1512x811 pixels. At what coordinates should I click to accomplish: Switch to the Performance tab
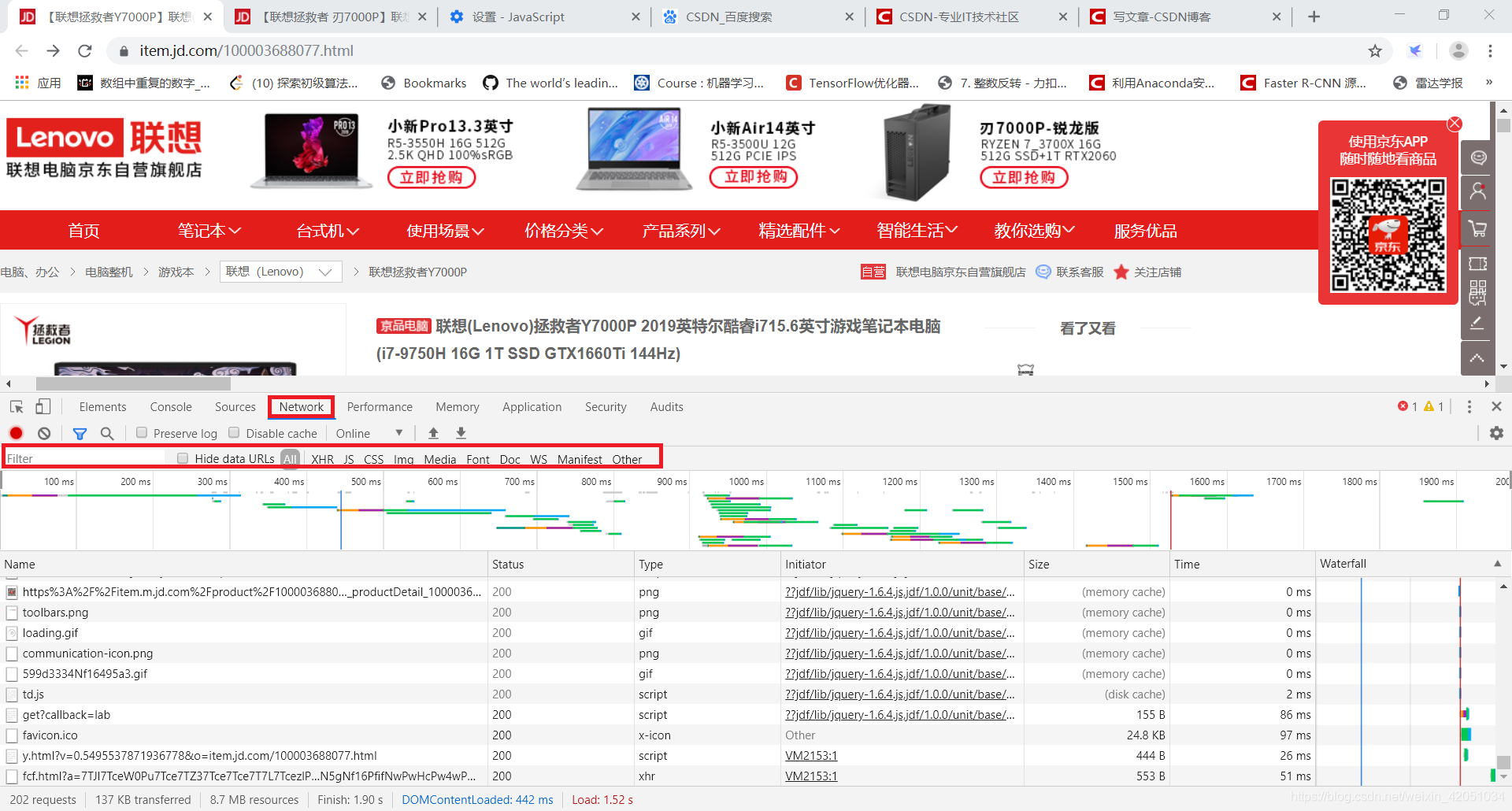[379, 406]
